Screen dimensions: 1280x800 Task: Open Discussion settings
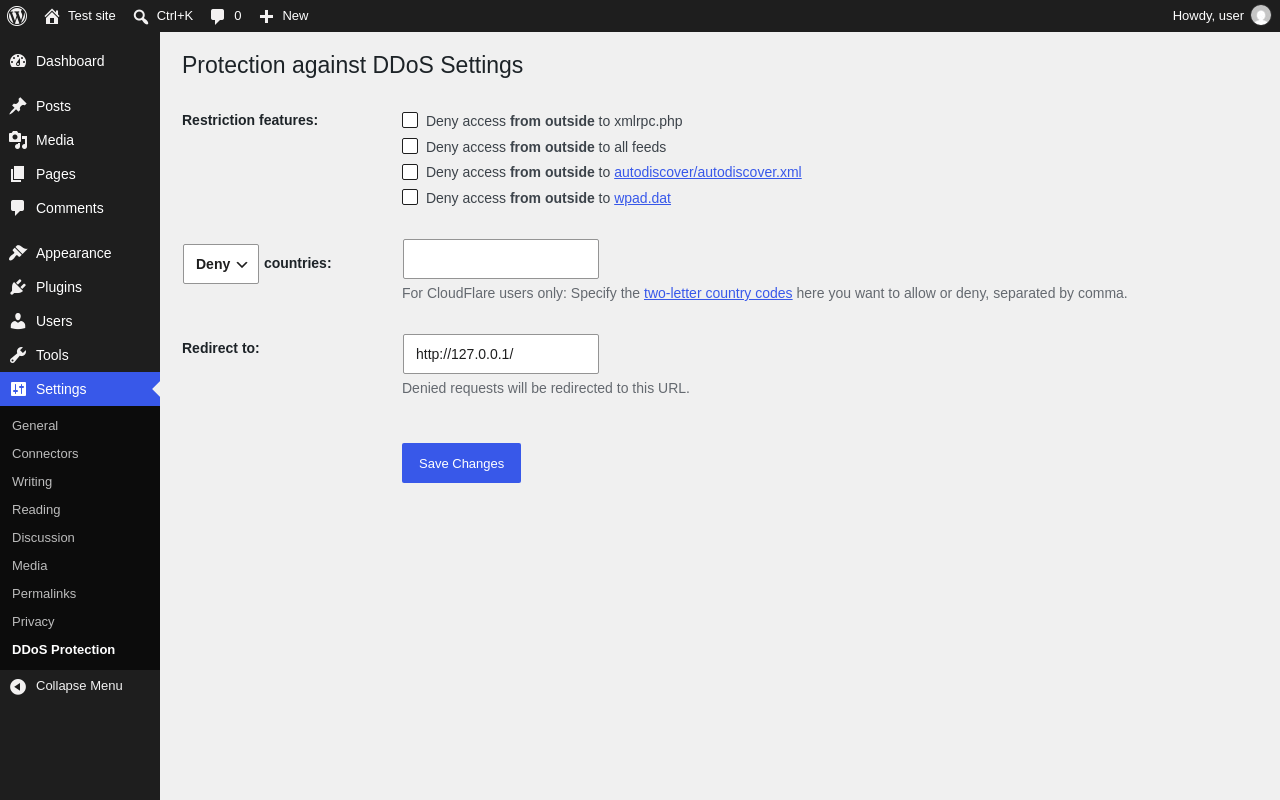(43, 537)
